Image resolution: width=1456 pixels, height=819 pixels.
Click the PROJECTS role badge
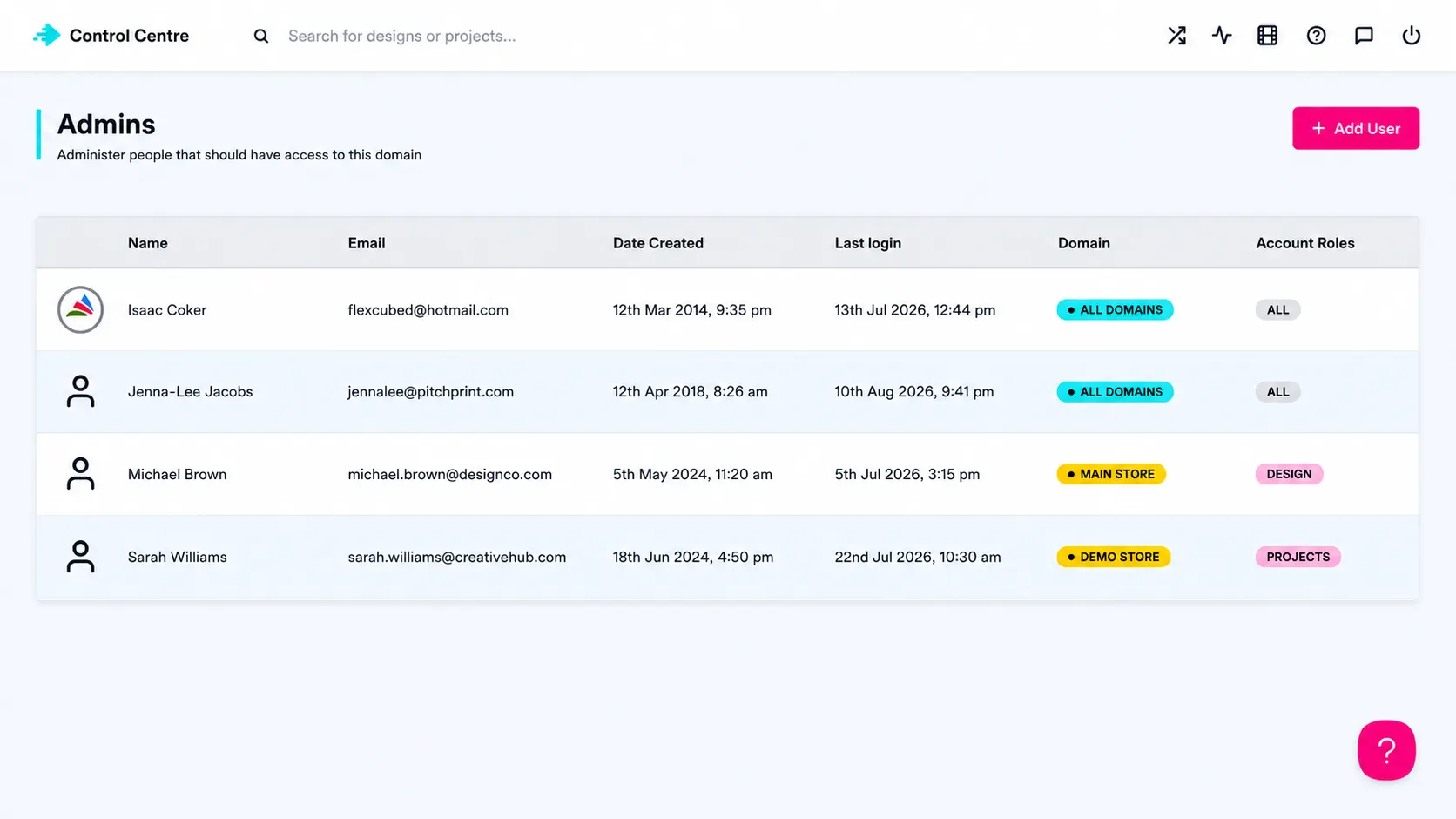click(1298, 557)
